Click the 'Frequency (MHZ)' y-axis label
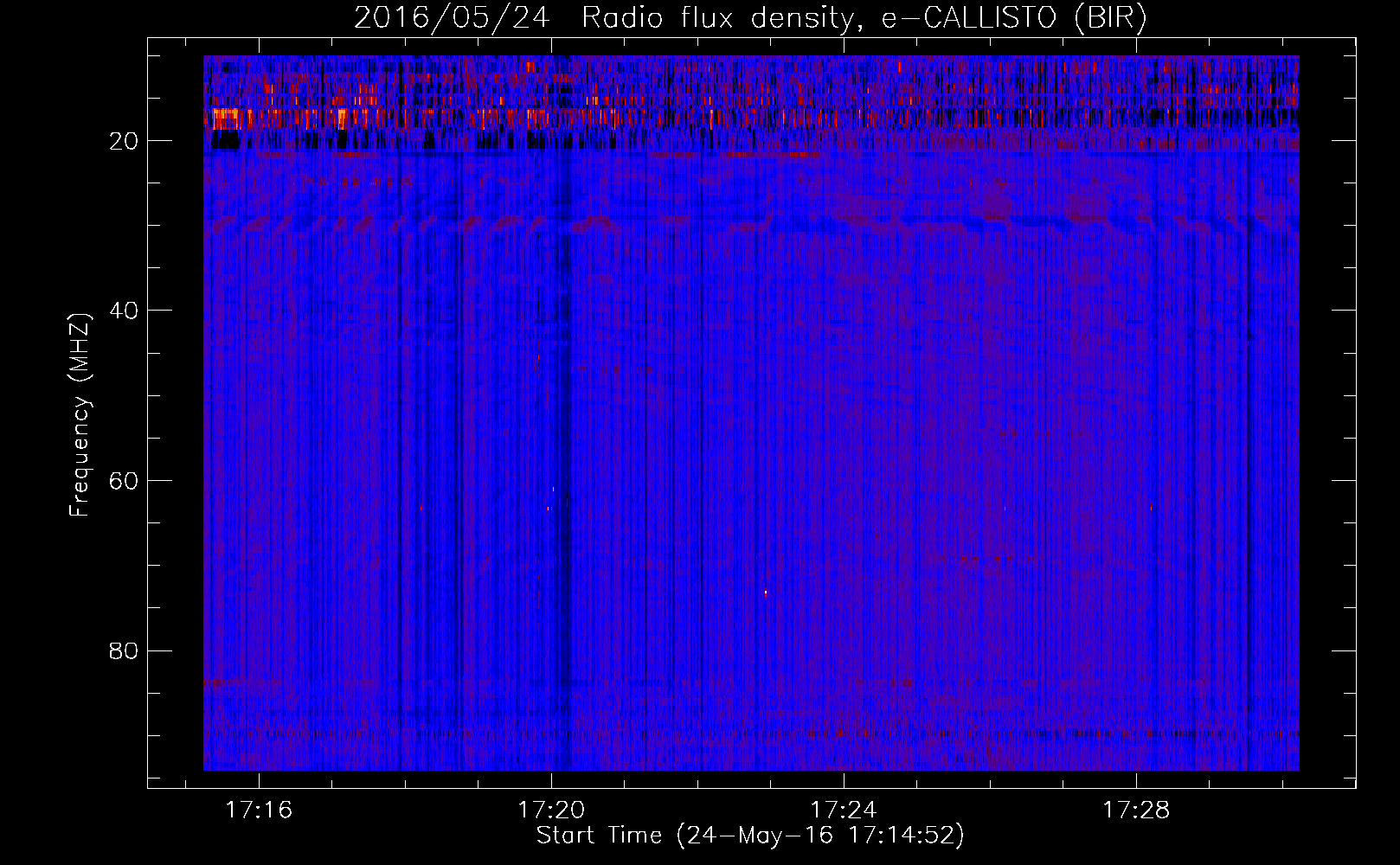Image resolution: width=1400 pixels, height=865 pixels. pos(80,415)
